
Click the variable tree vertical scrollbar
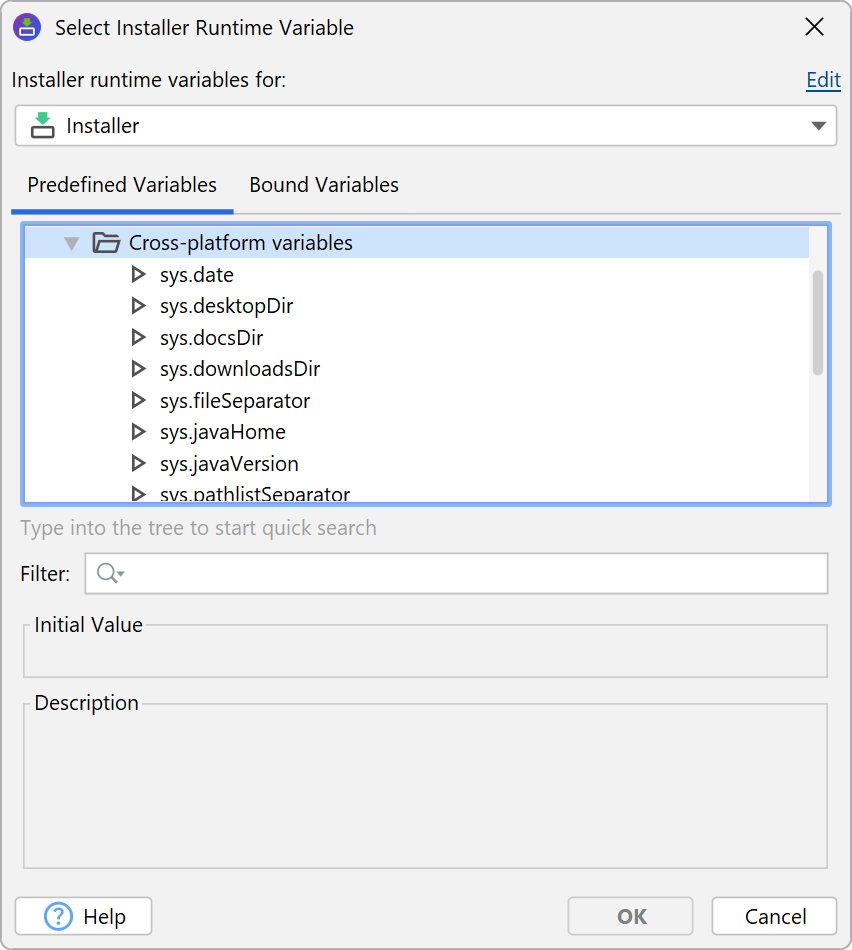tap(817, 322)
